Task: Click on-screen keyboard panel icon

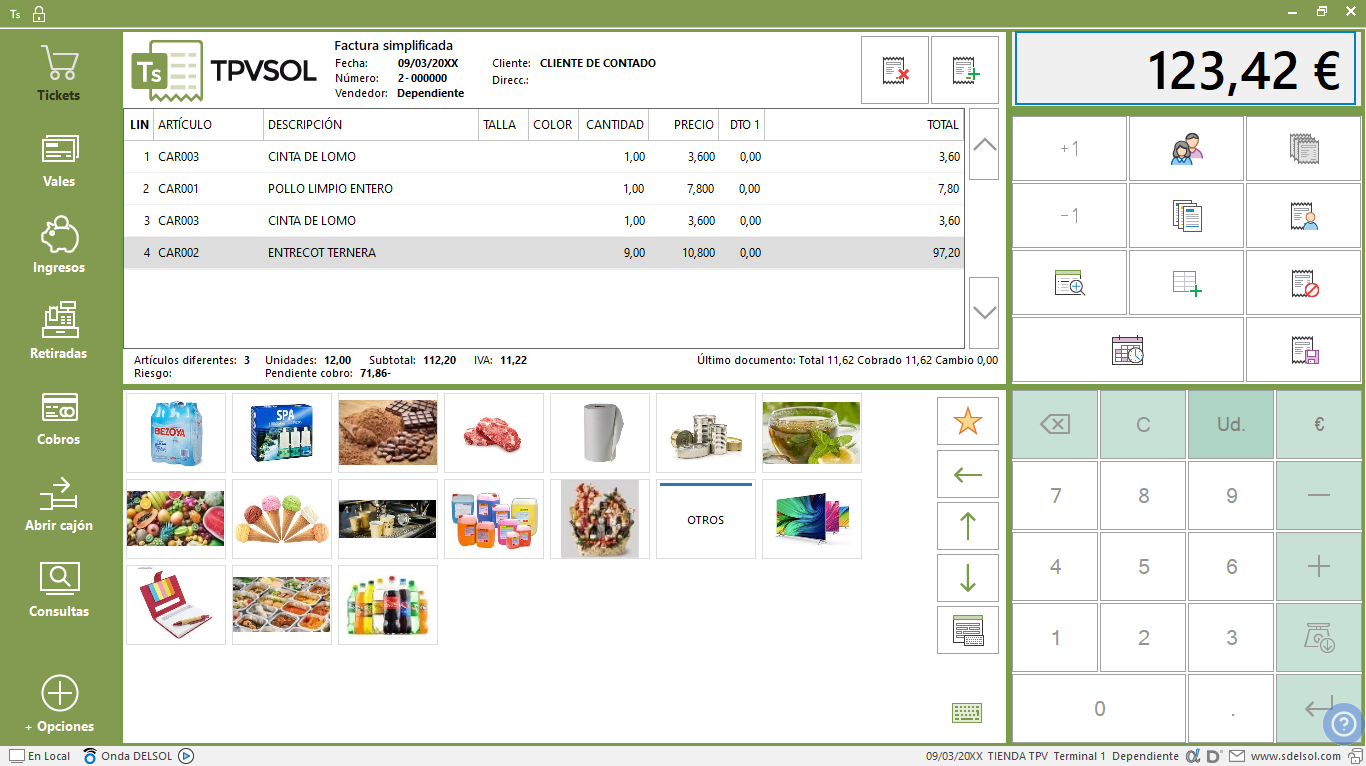Action: pyautogui.click(x=968, y=630)
